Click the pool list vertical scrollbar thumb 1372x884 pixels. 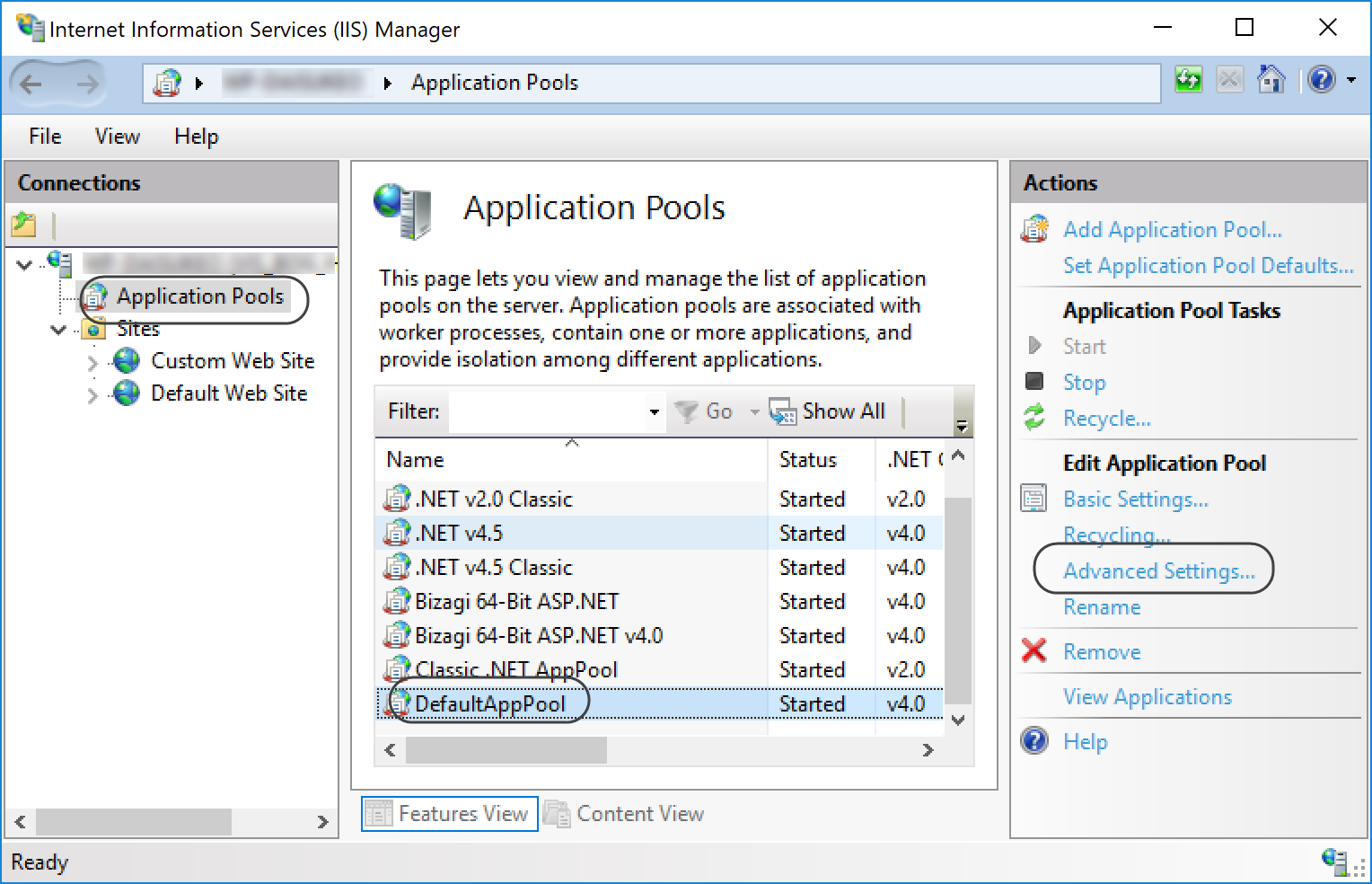coord(958,600)
